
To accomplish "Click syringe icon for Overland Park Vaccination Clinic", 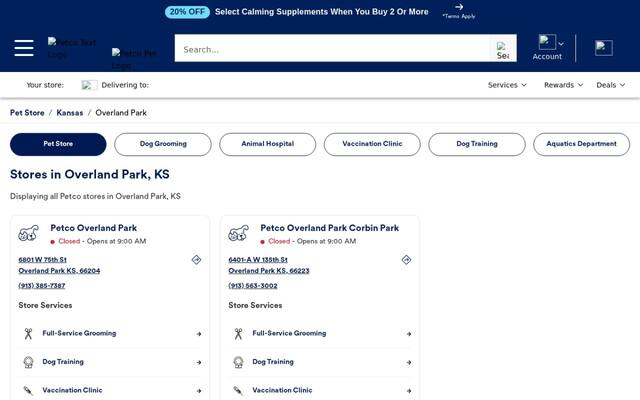I will tap(28, 391).
